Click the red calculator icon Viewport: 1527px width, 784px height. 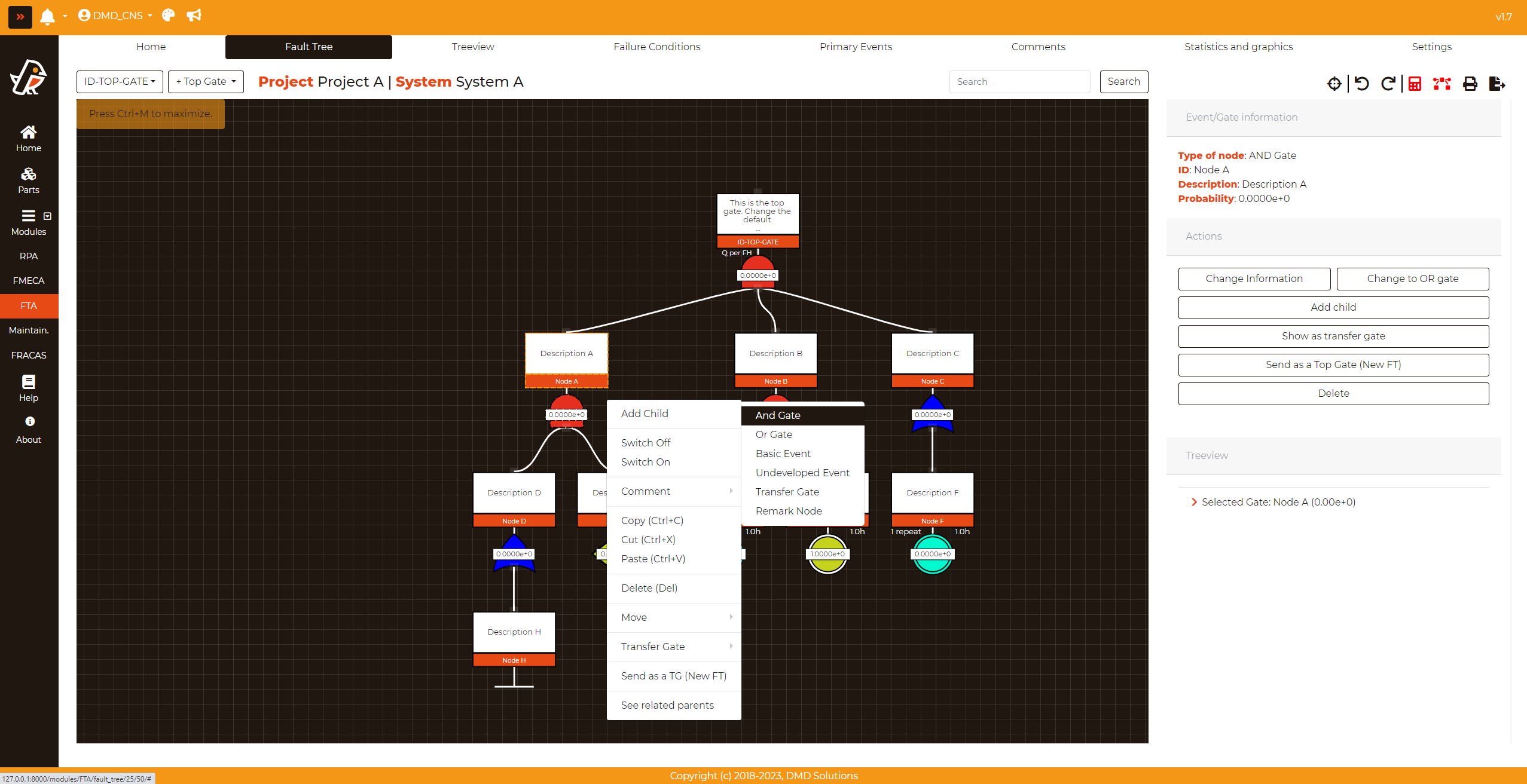[x=1415, y=84]
